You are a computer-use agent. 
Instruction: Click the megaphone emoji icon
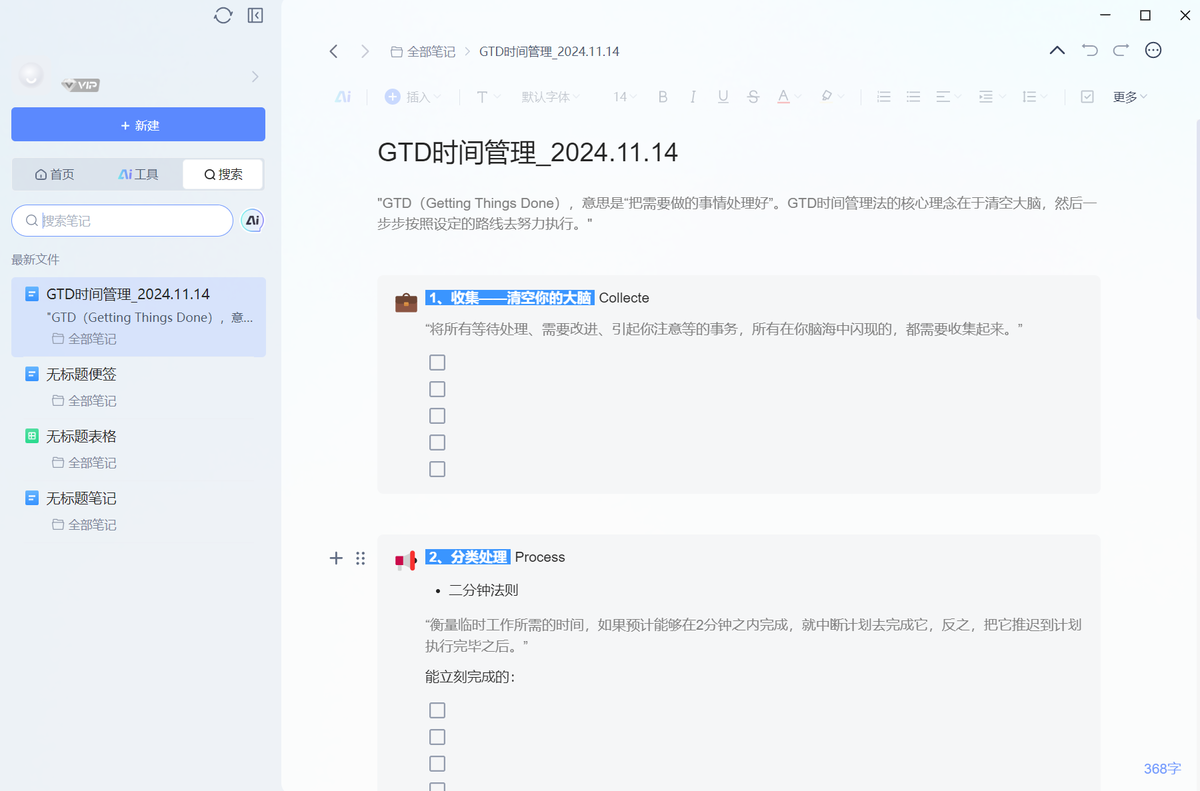click(406, 561)
